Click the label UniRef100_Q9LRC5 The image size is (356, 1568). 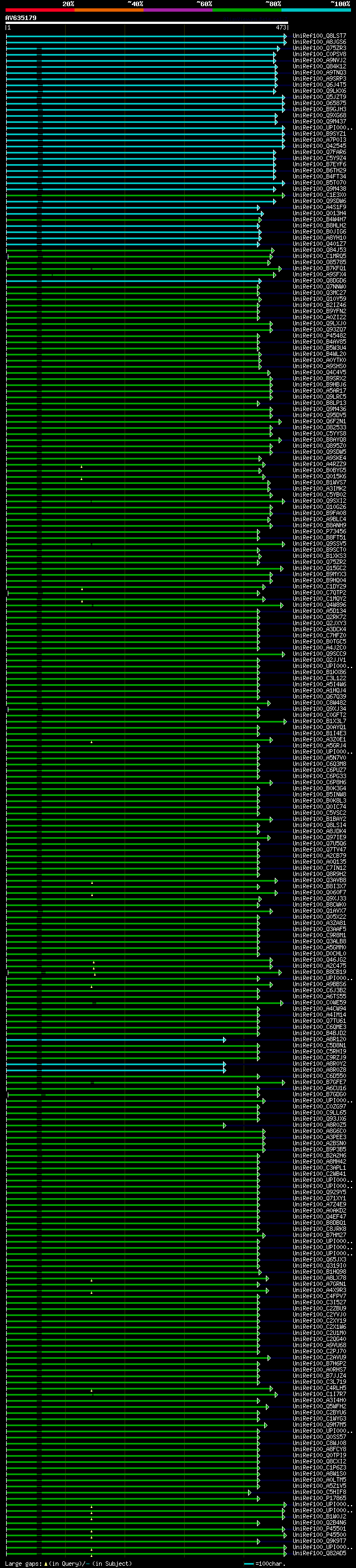(319, 397)
